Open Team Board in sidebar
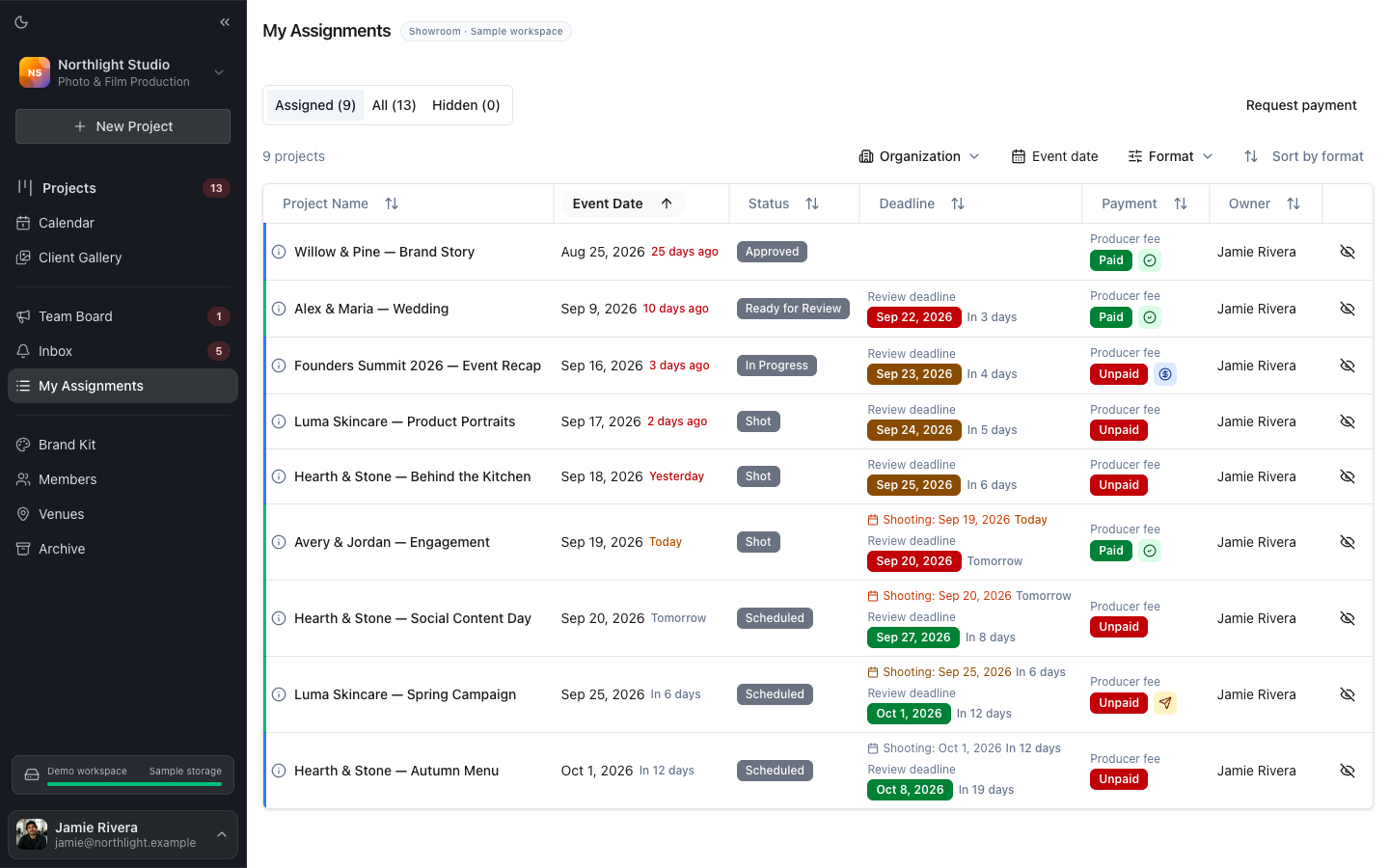1389x868 pixels. pyautogui.click(x=123, y=316)
